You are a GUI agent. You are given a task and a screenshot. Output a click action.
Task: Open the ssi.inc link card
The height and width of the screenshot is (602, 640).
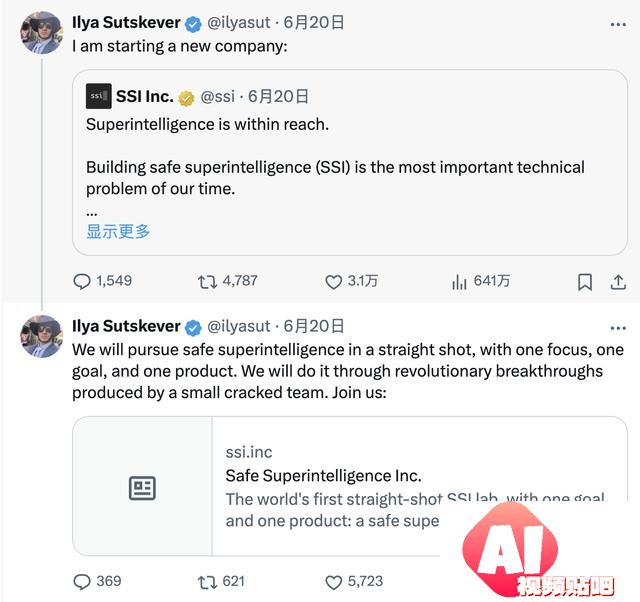tap(350, 486)
